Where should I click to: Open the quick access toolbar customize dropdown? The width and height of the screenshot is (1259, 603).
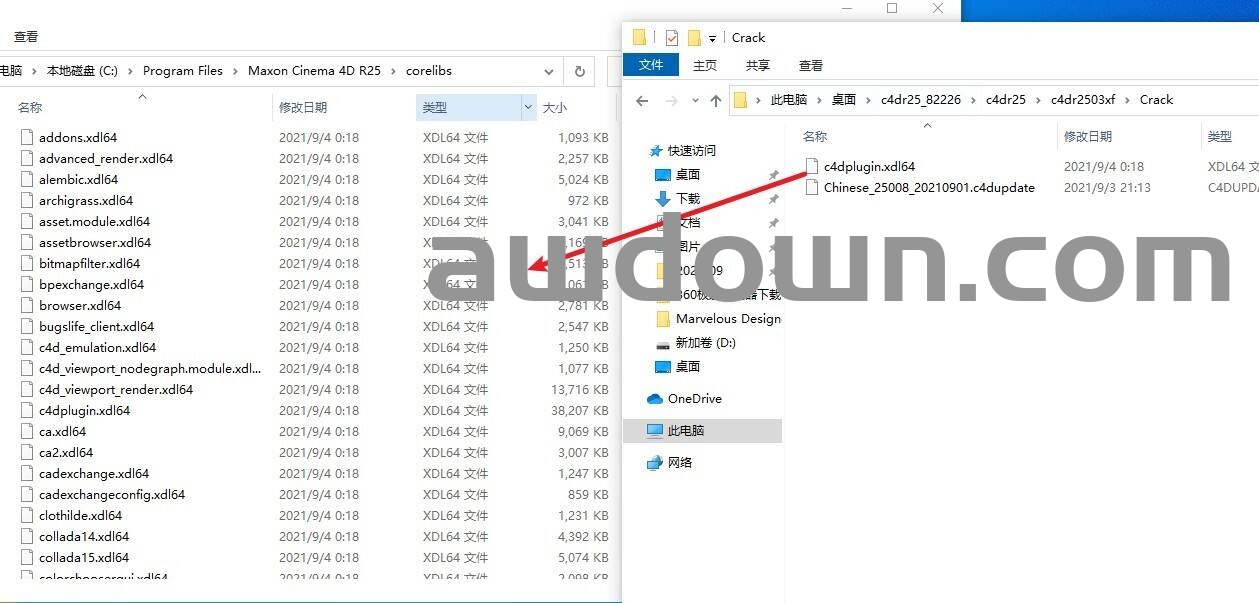click(x=712, y=38)
